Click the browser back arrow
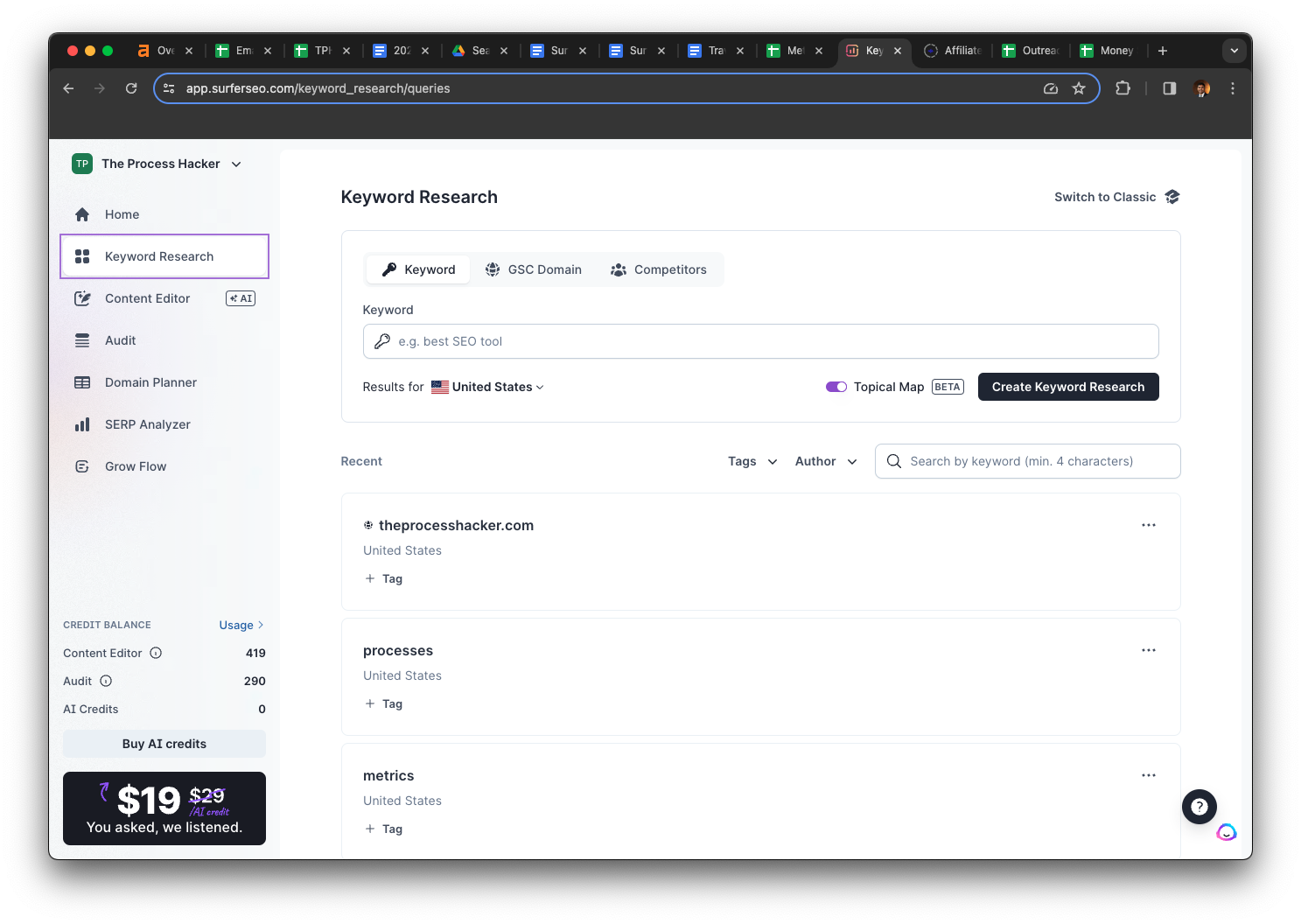The width and height of the screenshot is (1301, 924). tap(68, 88)
